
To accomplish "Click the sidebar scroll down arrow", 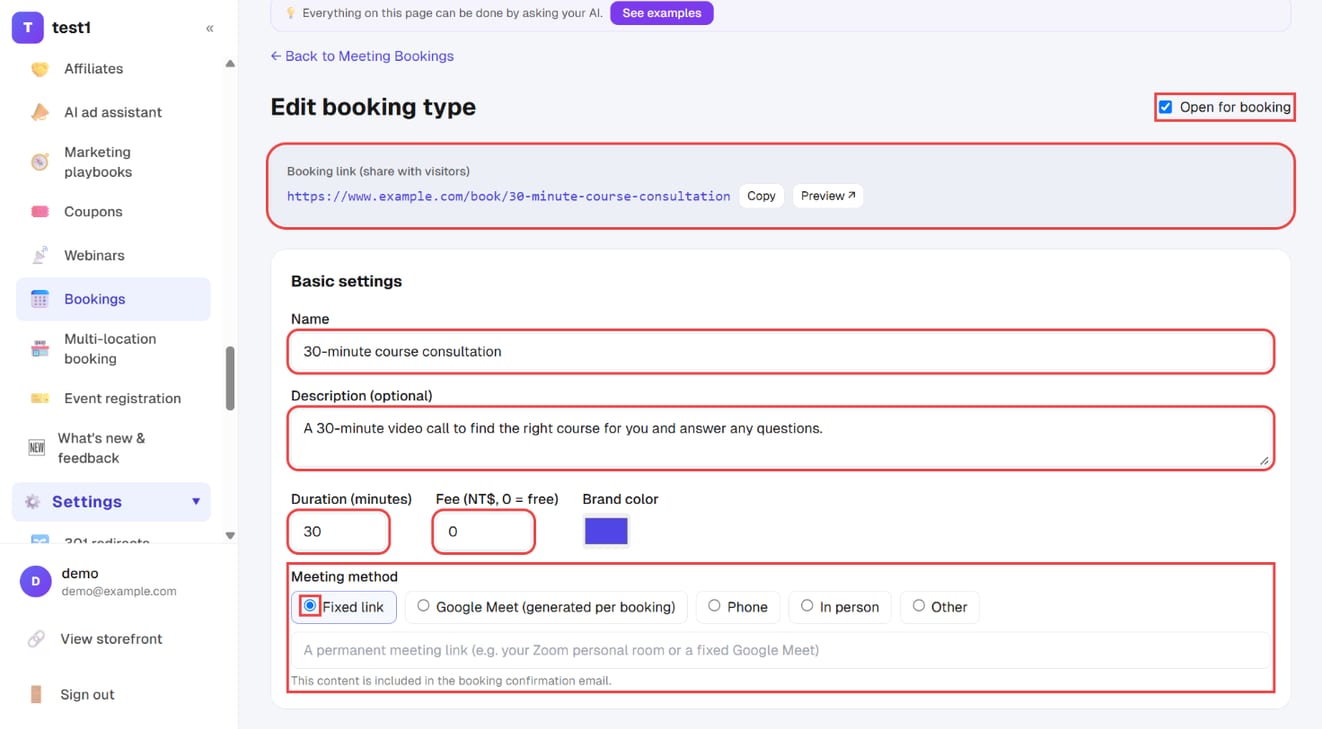I will (x=230, y=536).
